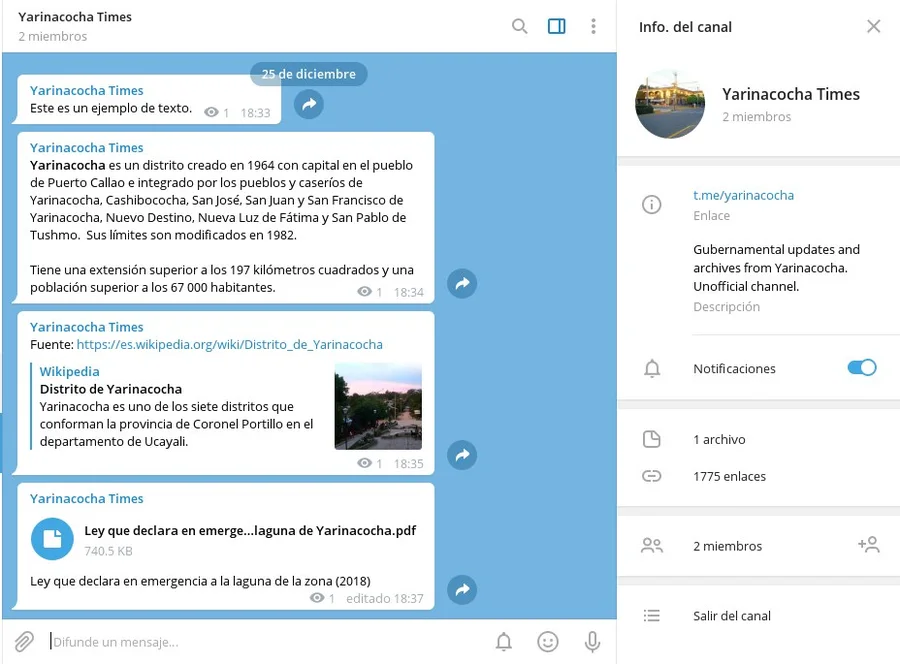Open the three-dot more options menu
Image resolution: width=900 pixels, height=664 pixels.
593,26
